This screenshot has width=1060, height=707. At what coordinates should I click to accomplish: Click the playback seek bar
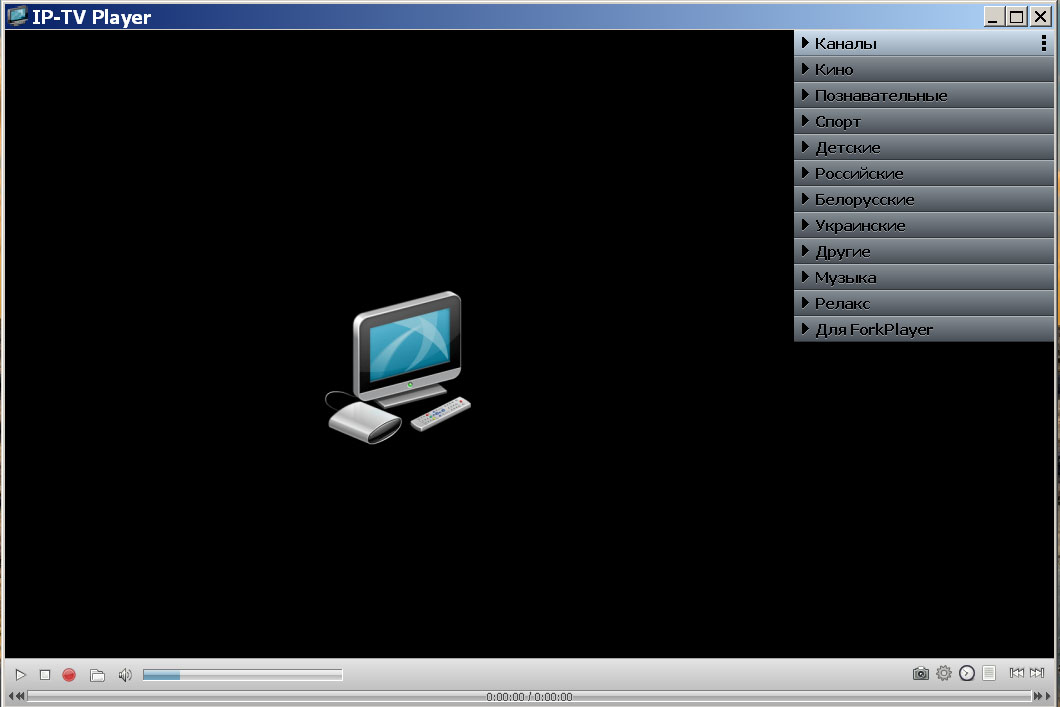point(529,696)
